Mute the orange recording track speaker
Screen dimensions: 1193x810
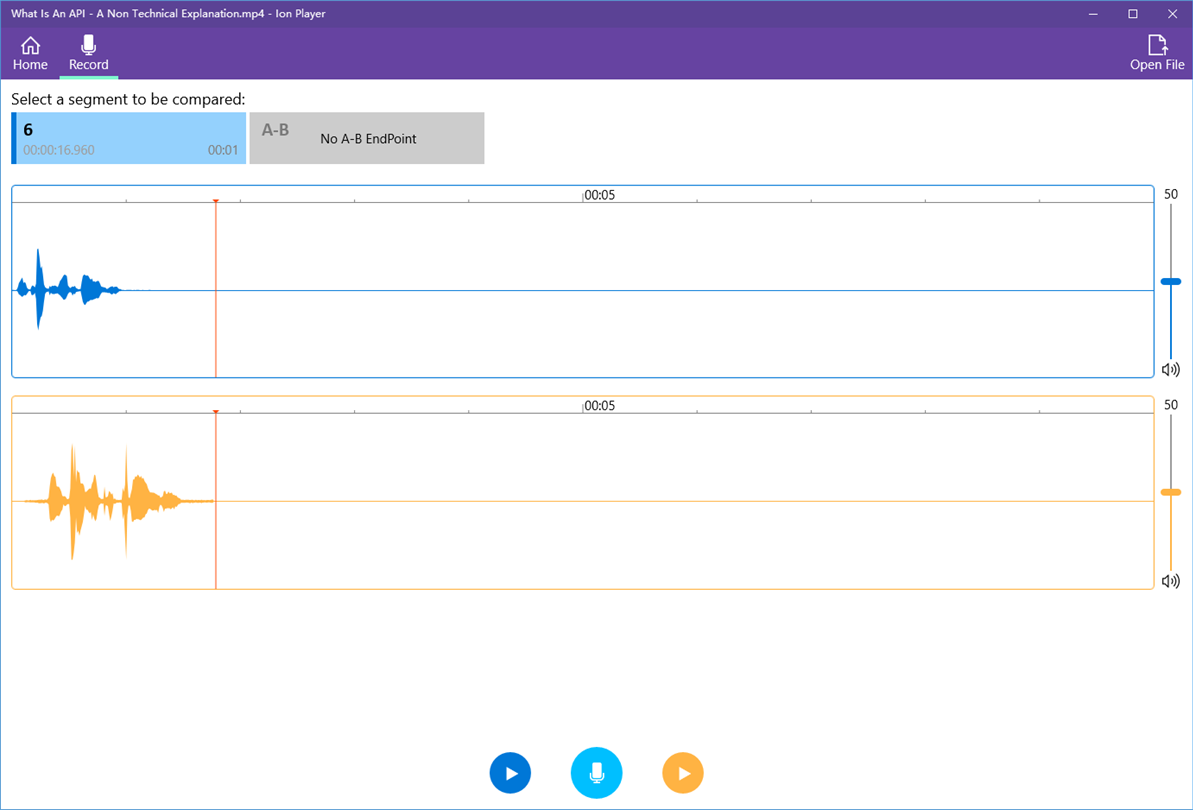pyautogui.click(x=1170, y=581)
